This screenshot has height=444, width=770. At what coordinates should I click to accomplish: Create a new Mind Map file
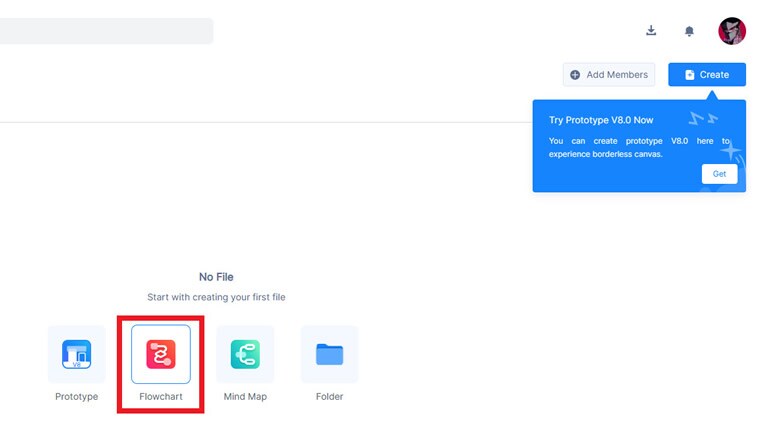point(245,354)
